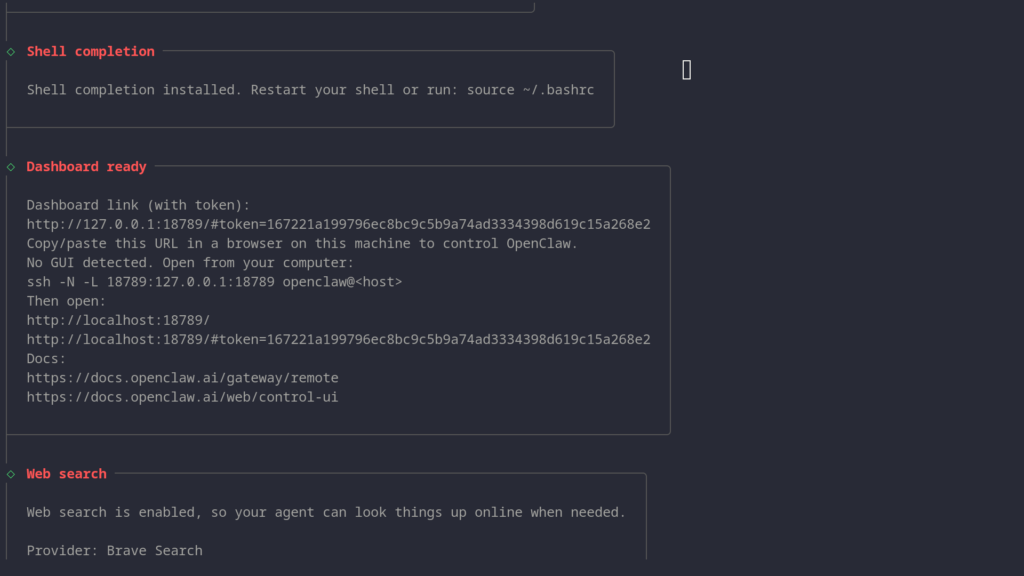Image resolution: width=1024 pixels, height=576 pixels.
Task: Click the Web search heading
Action: 67,474
